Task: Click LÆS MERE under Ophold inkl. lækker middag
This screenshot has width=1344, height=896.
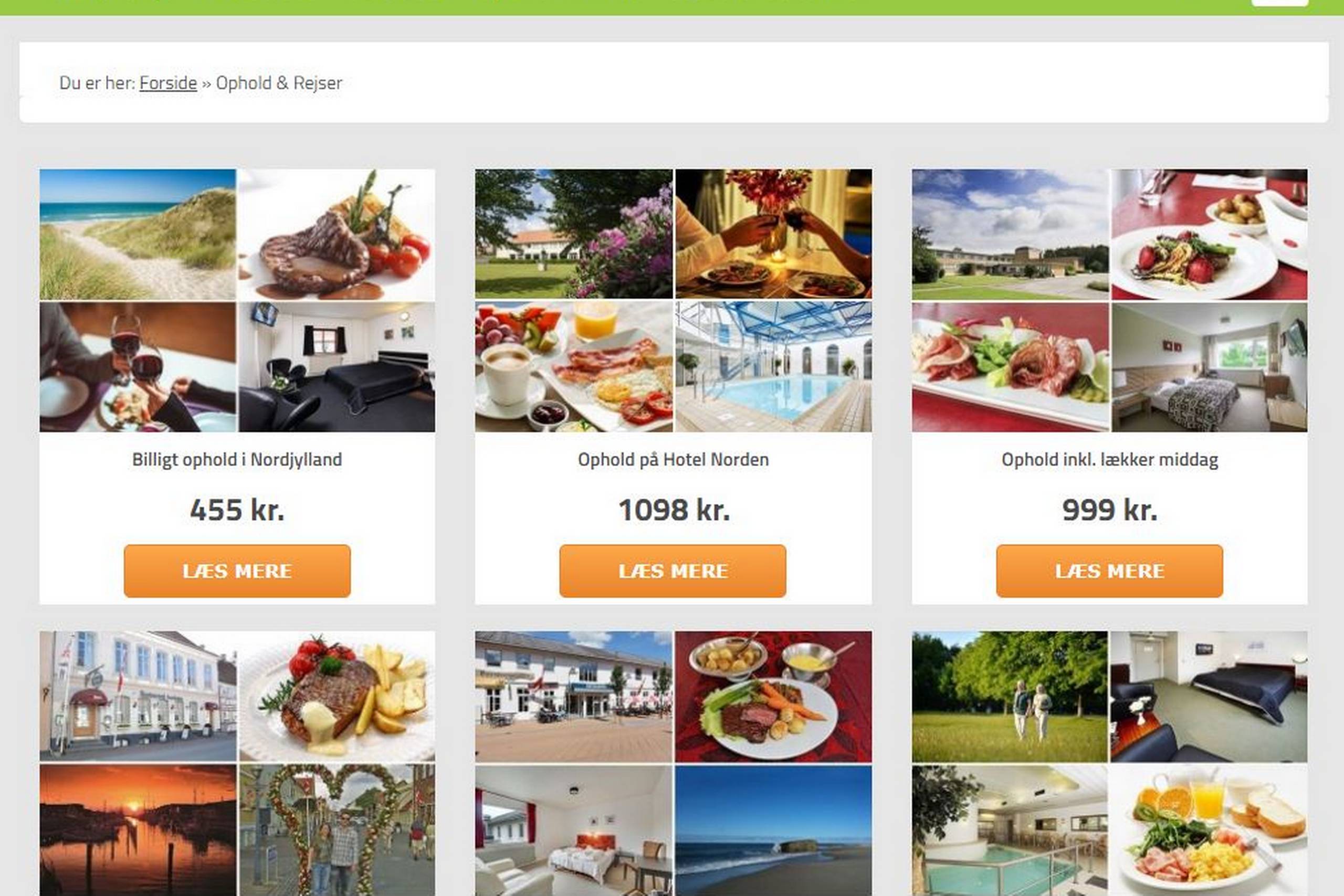Action: [1109, 571]
